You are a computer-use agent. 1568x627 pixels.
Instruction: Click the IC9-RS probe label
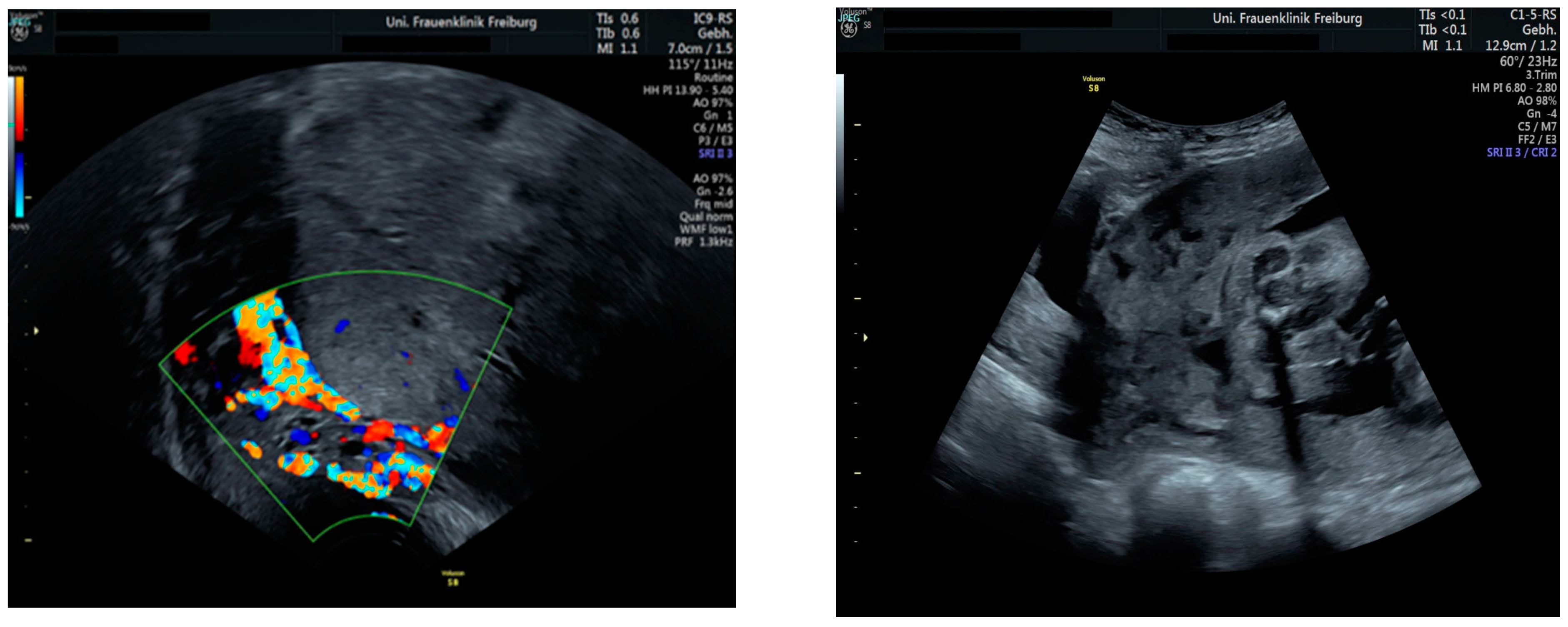coord(712,18)
